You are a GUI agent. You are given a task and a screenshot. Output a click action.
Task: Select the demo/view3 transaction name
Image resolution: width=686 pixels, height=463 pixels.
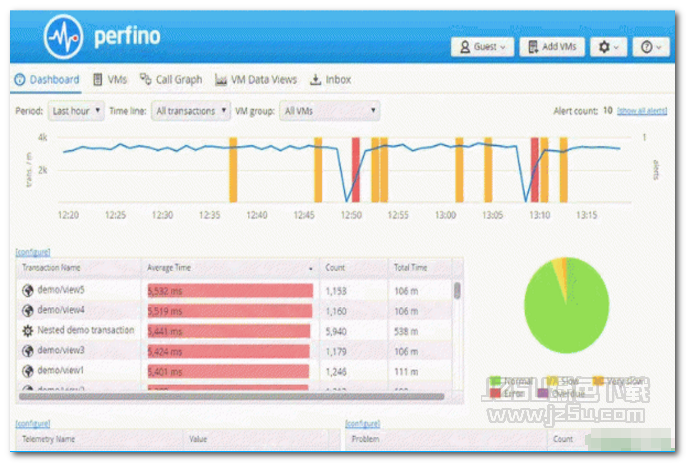[61, 350]
